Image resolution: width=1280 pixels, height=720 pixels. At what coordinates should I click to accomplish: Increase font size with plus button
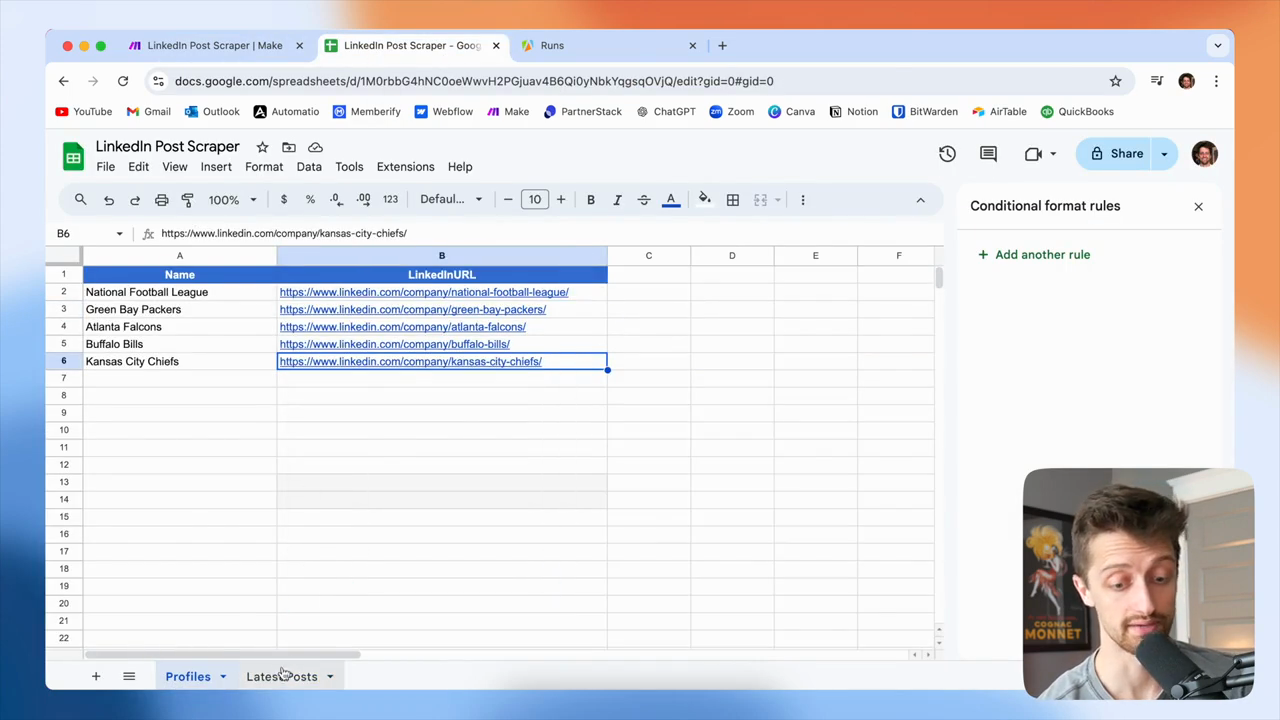pyautogui.click(x=561, y=200)
